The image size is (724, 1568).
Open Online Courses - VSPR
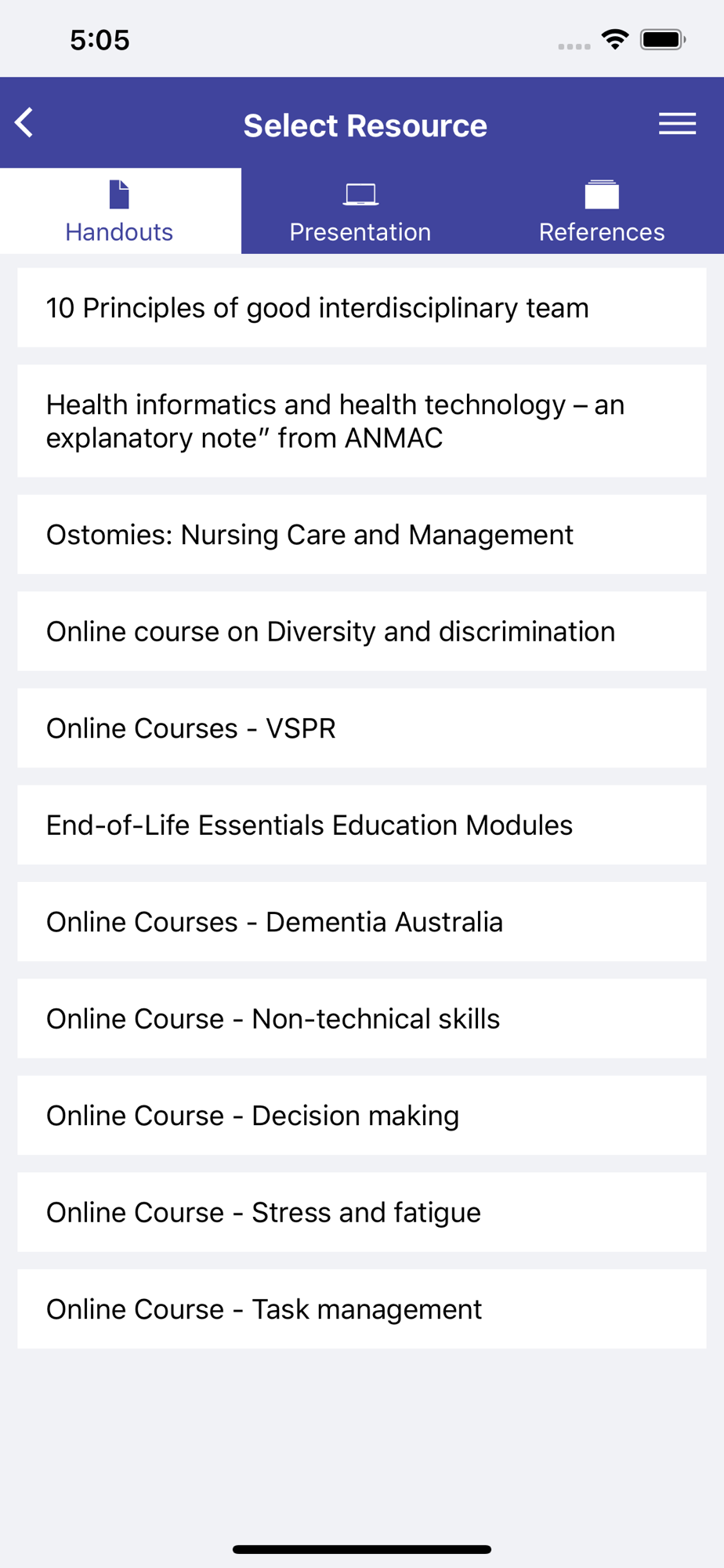point(362,728)
